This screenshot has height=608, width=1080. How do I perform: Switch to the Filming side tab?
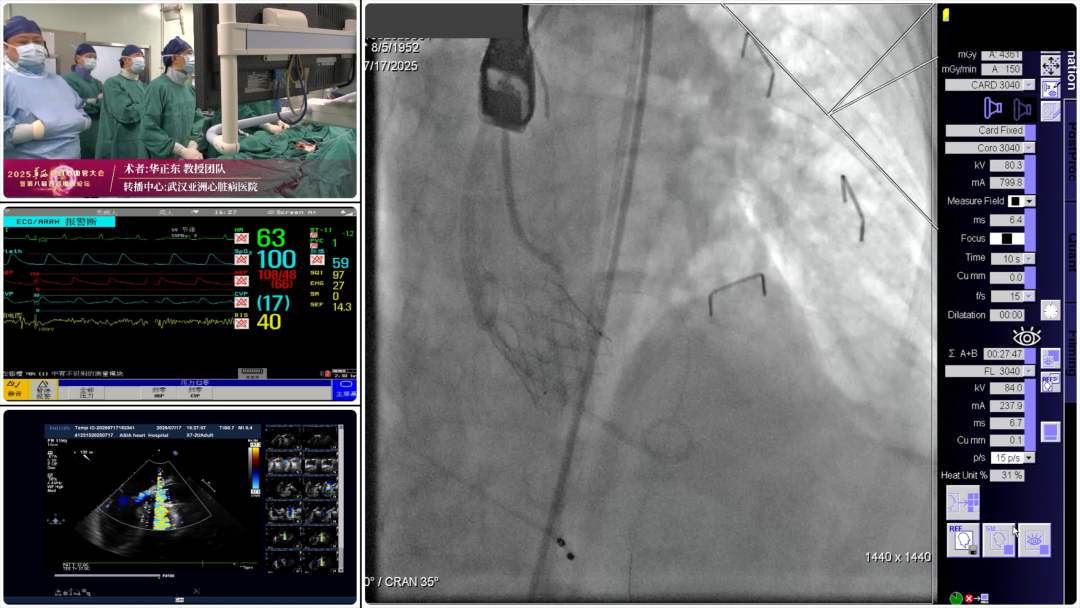(x=1070, y=355)
